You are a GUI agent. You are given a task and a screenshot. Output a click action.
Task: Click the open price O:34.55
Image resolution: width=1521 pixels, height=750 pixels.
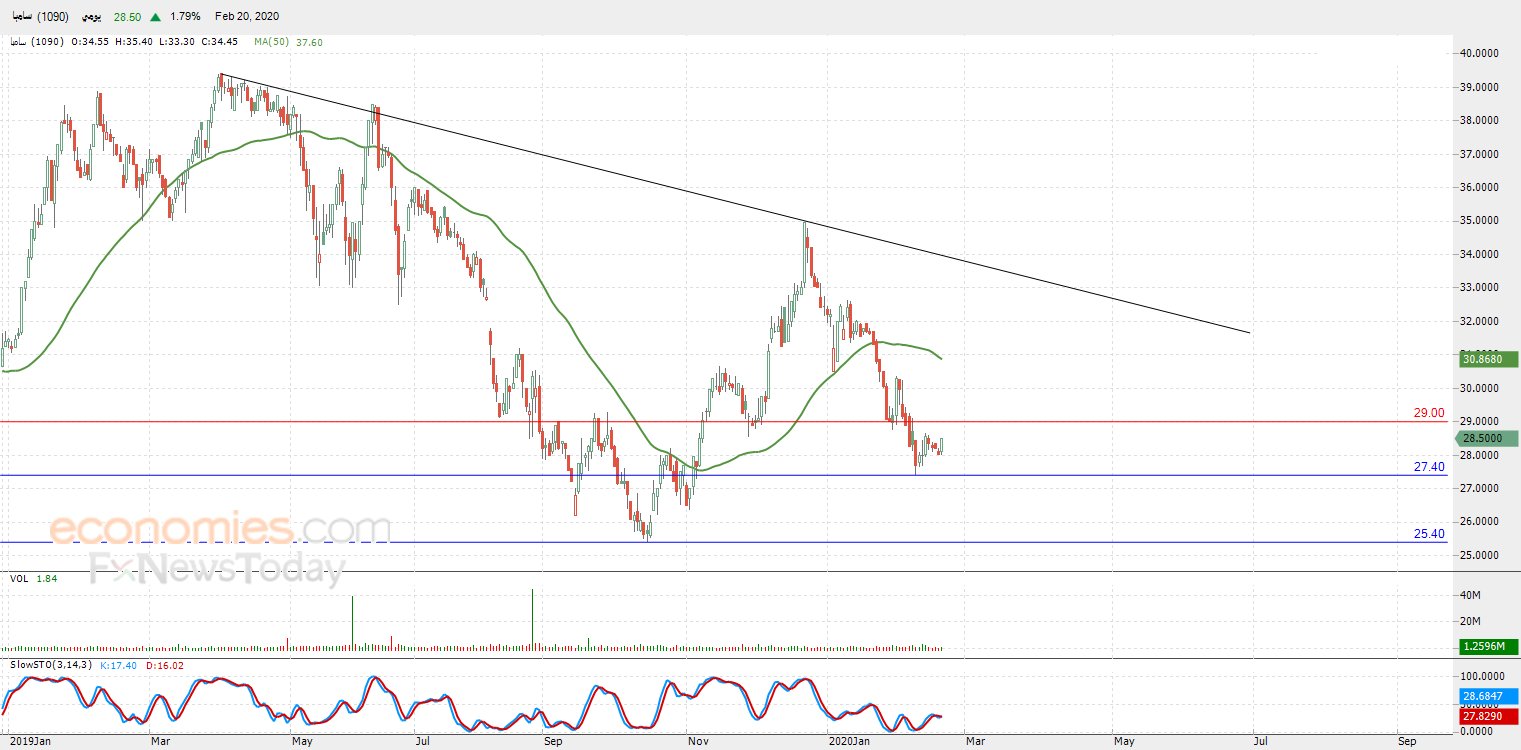pos(89,42)
